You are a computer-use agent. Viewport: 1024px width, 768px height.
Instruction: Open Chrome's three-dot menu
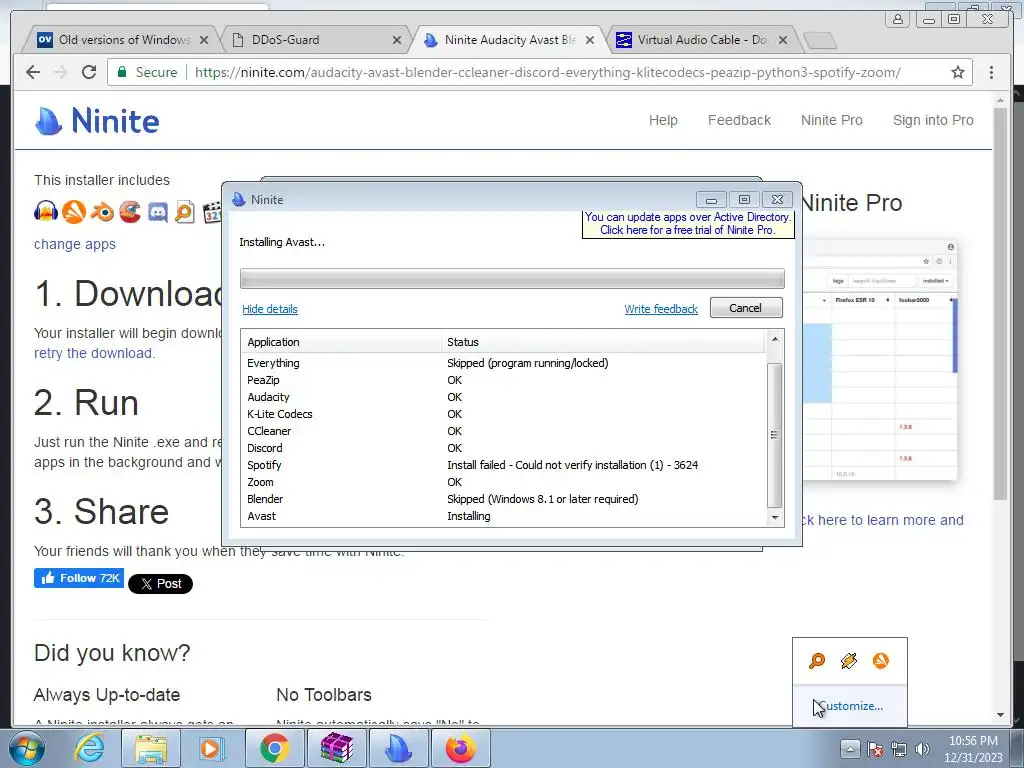tap(991, 72)
